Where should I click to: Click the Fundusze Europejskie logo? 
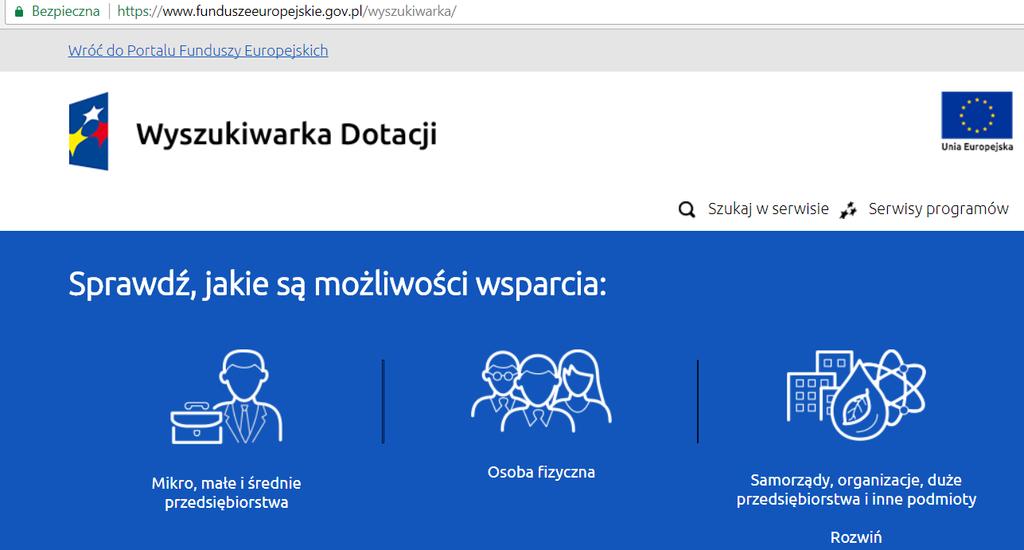coord(89,131)
